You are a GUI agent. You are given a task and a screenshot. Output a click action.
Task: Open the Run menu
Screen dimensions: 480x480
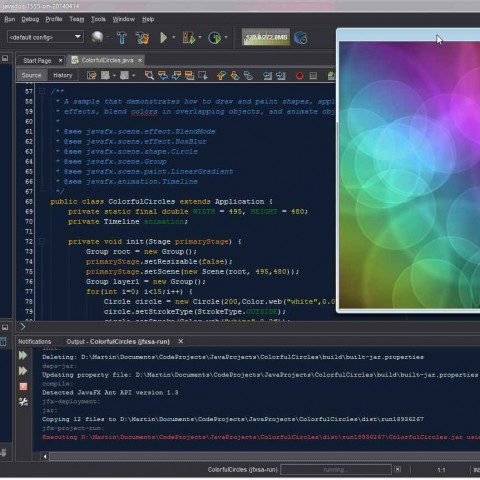tap(10, 19)
